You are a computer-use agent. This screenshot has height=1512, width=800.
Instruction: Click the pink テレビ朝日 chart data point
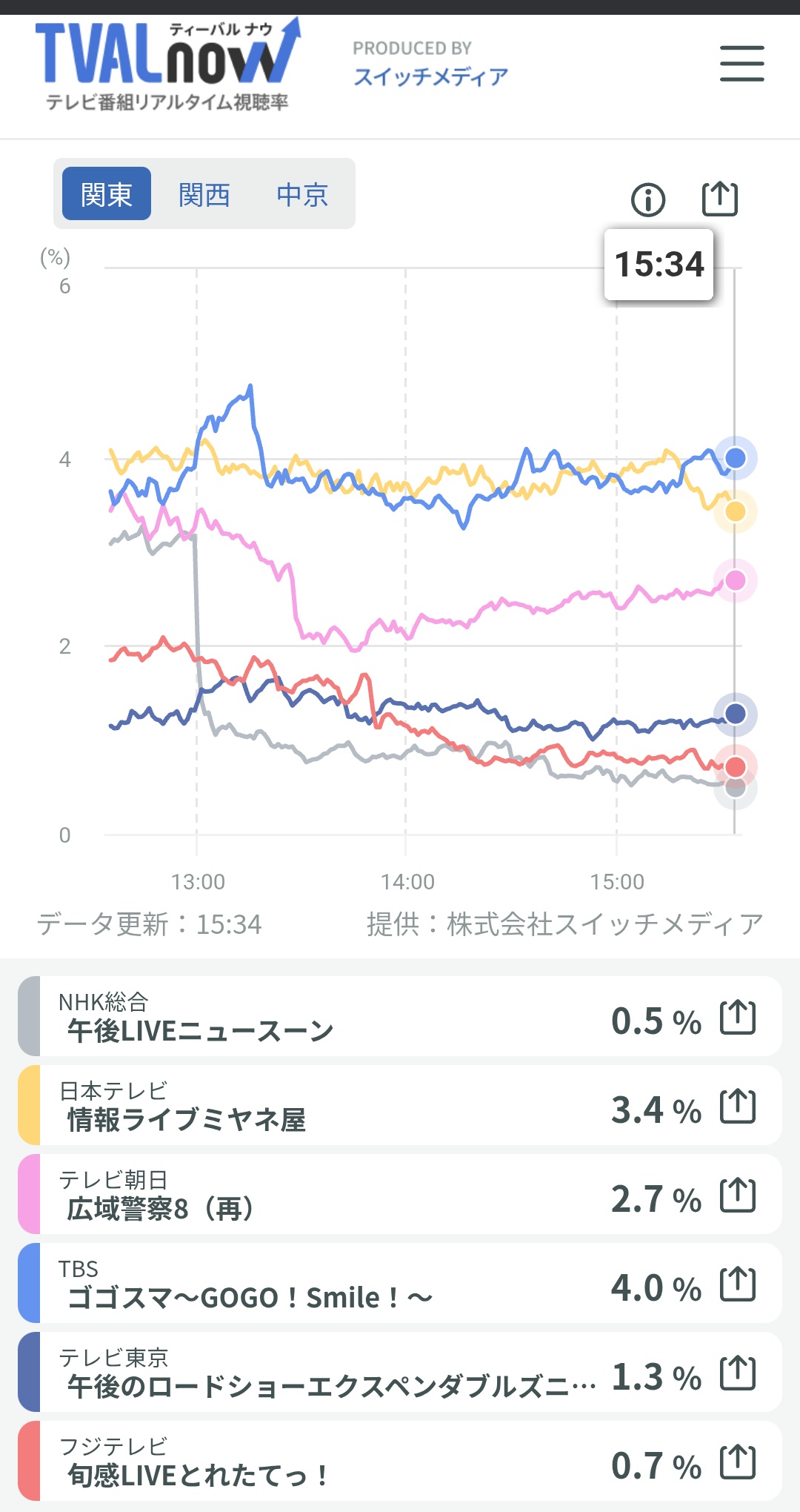[x=735, y=580]
